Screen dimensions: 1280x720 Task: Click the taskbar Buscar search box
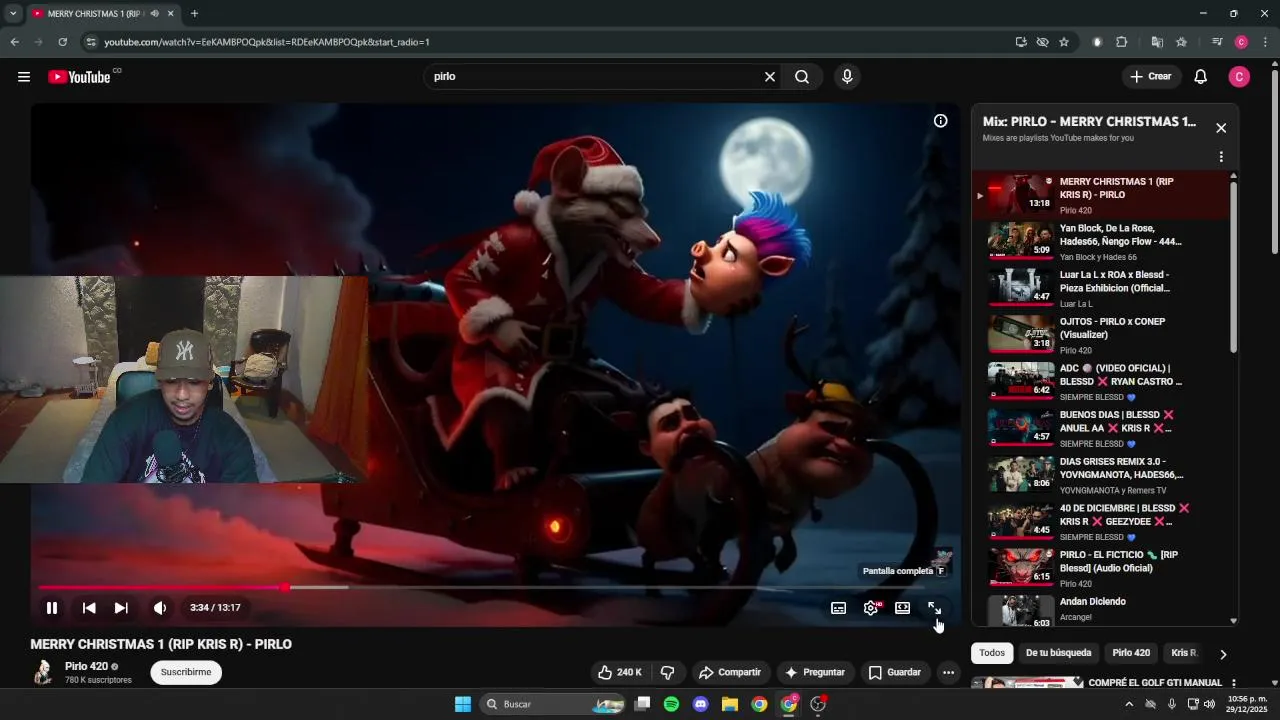click(x=554, y=704)
